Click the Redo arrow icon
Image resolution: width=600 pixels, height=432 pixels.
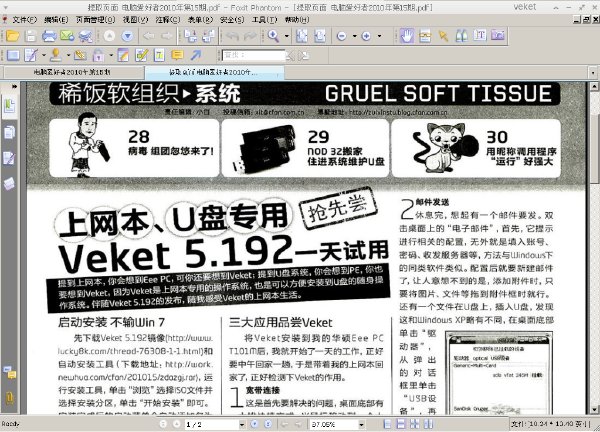point(250,36)
